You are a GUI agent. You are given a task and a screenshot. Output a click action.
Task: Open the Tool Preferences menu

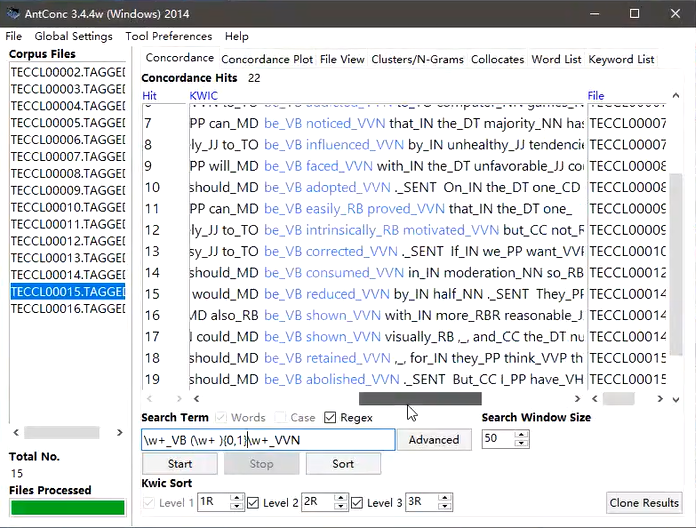(x=168, y=36)
